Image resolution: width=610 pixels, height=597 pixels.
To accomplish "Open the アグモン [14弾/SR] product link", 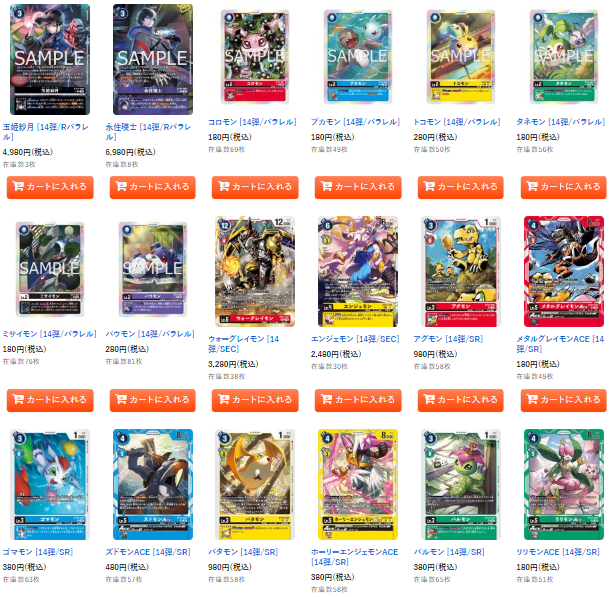I will (448, 339).
